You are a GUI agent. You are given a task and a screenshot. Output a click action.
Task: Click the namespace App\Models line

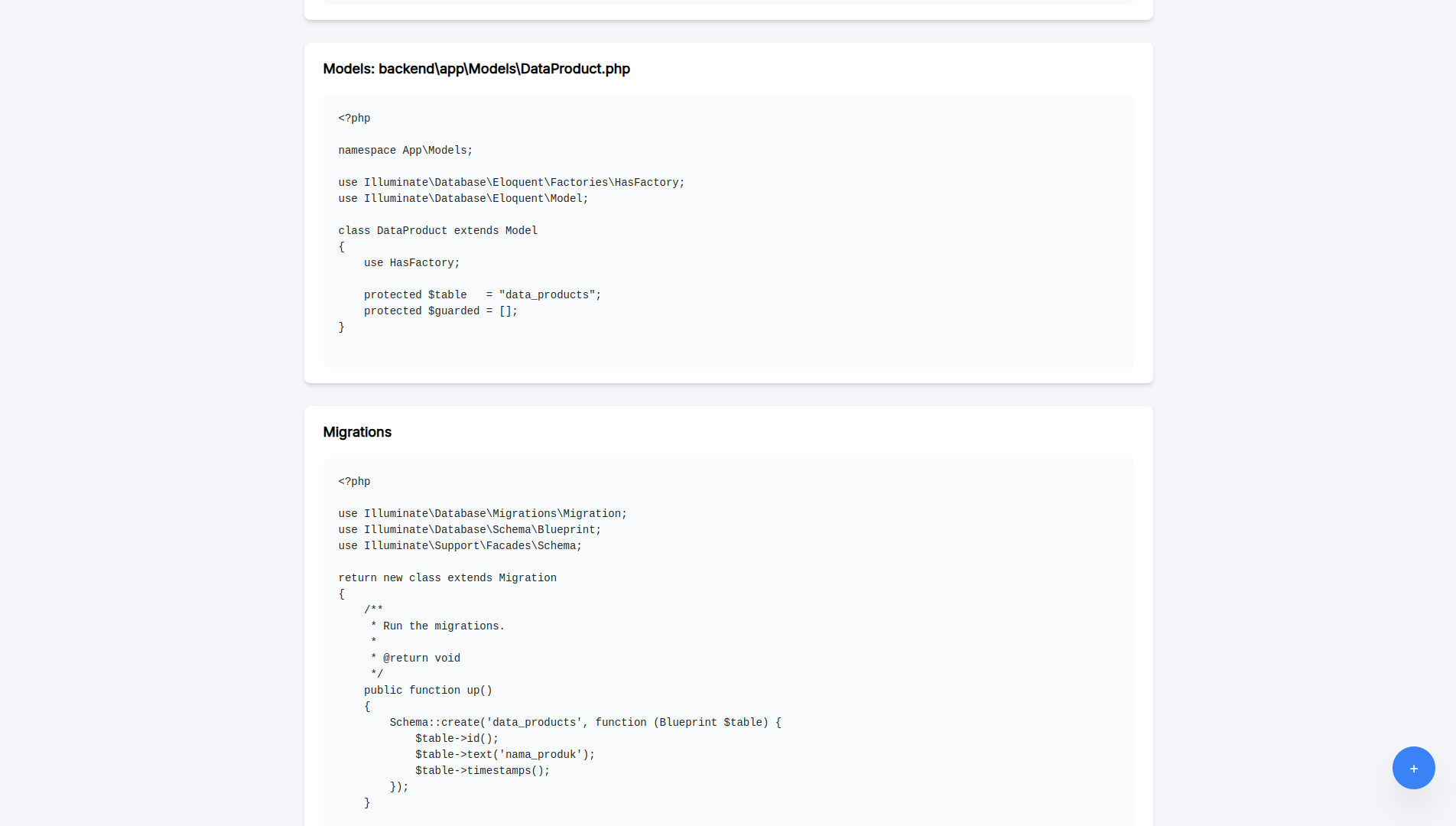point(405,151)
